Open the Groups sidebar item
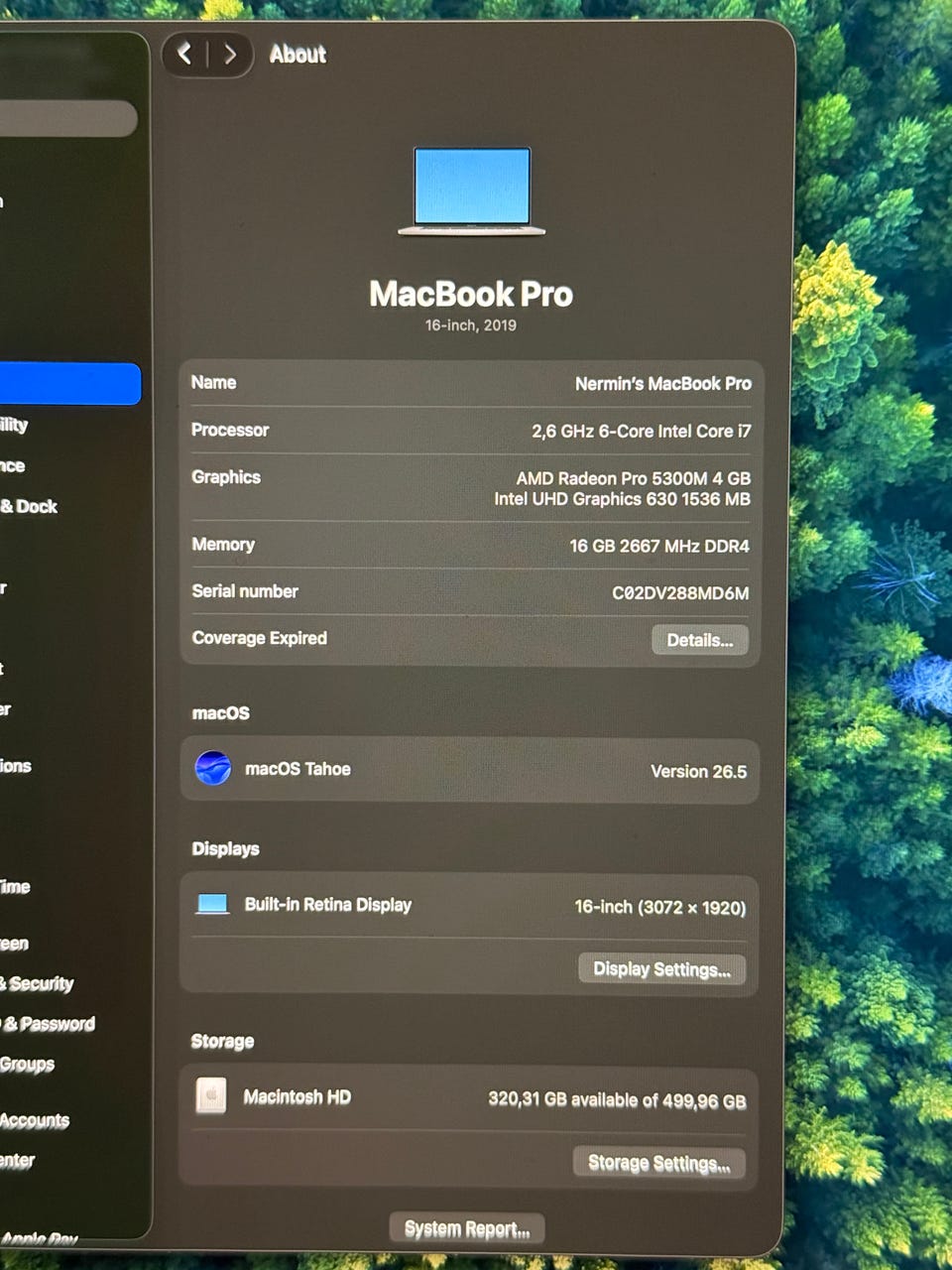952x1270 pixels. tap(27, 1065)
